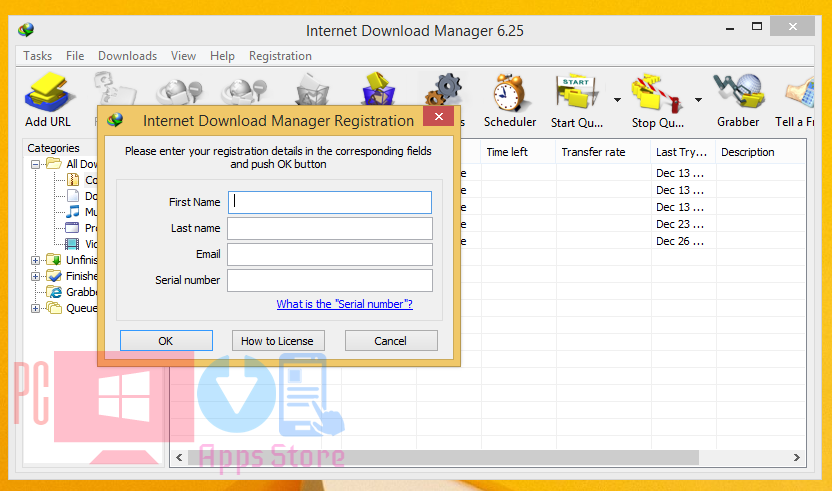This screenshot has height=491, width=832.
Task: Click OK in Registration dialog
Action: pyautogui.click(x=166, y=341)
